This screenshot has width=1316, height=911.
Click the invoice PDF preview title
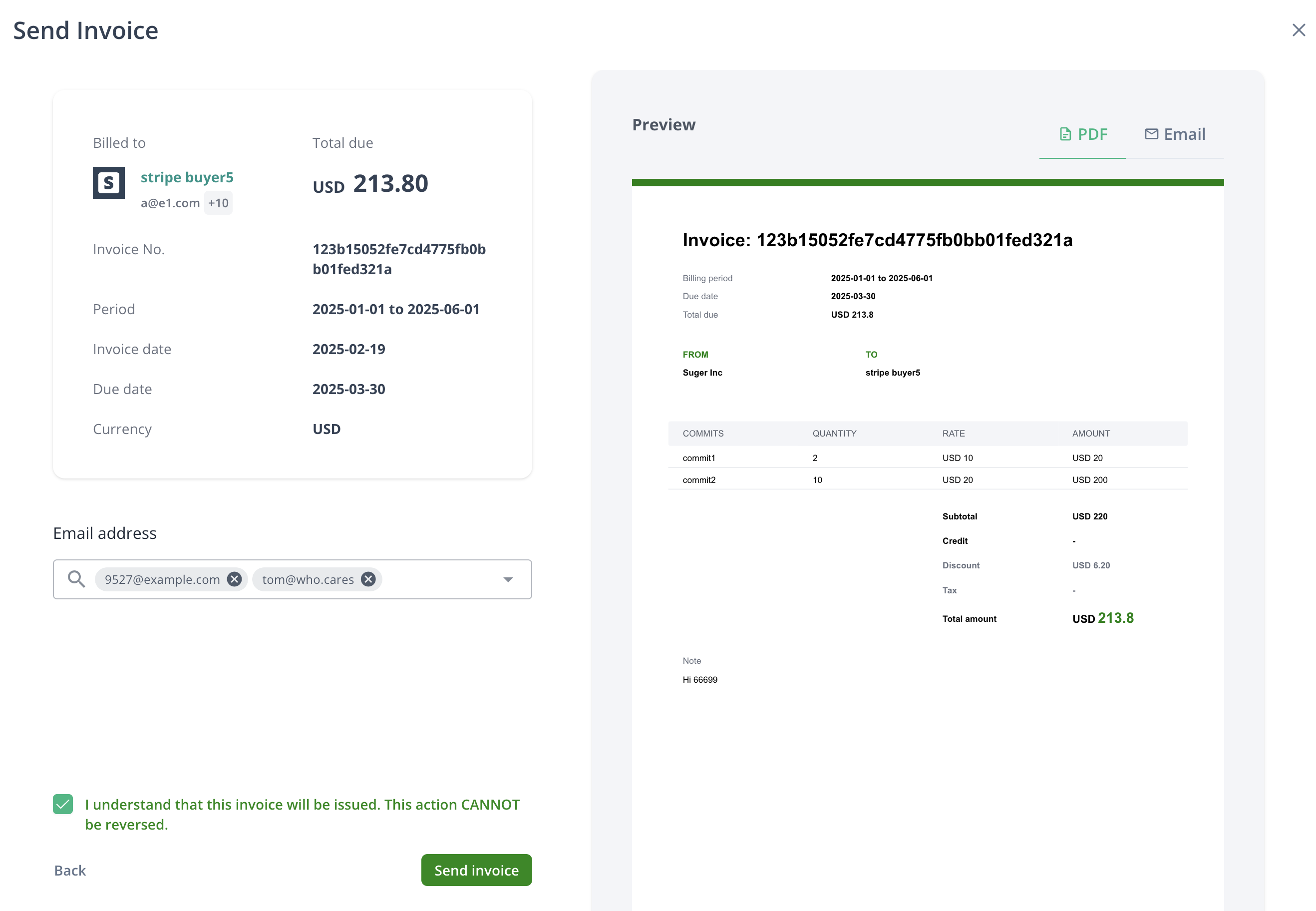877,240
